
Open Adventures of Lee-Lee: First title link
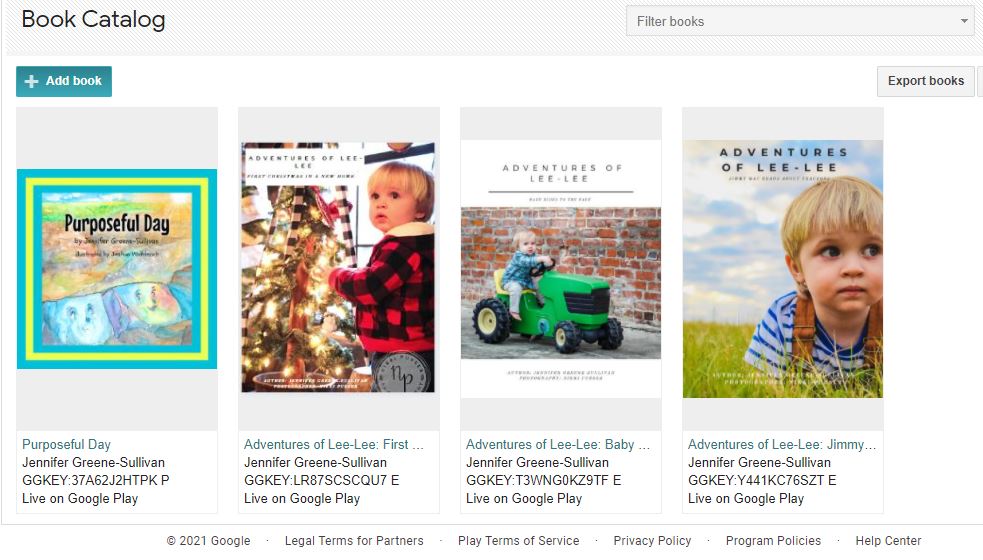pos(333,444)
